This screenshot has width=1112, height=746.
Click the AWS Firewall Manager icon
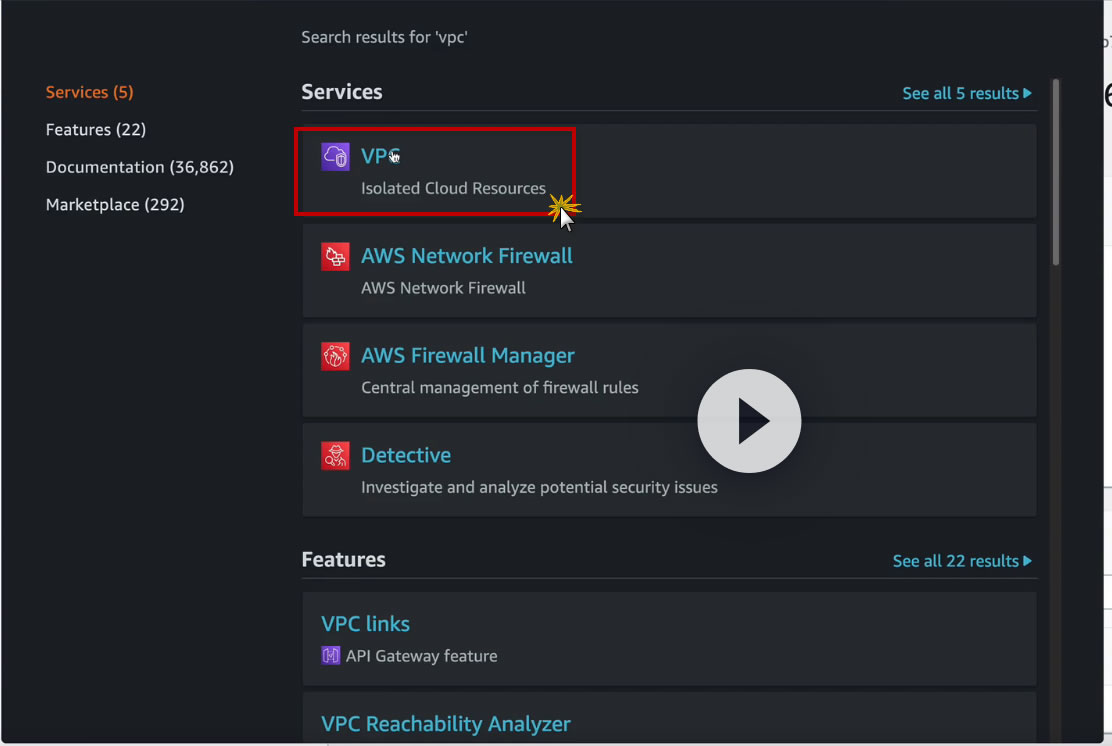335,356
